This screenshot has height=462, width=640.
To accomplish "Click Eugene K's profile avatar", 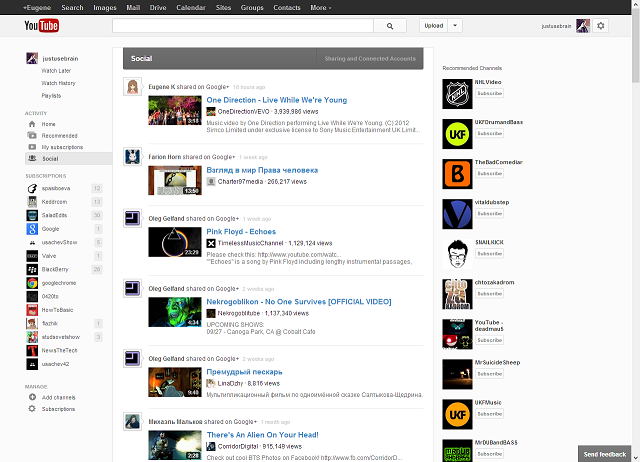I will point(133,87).
